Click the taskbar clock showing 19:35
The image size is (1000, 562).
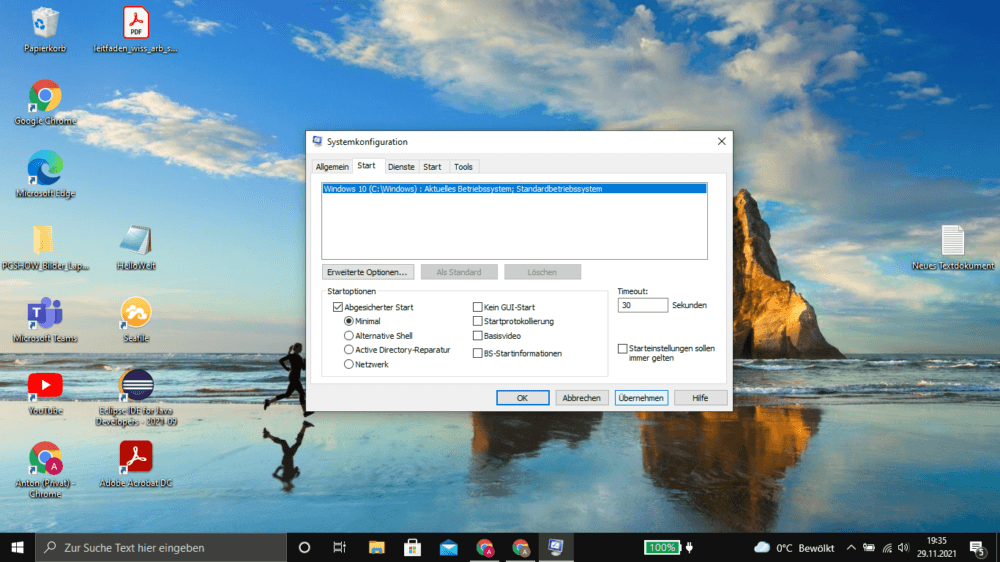936,547
